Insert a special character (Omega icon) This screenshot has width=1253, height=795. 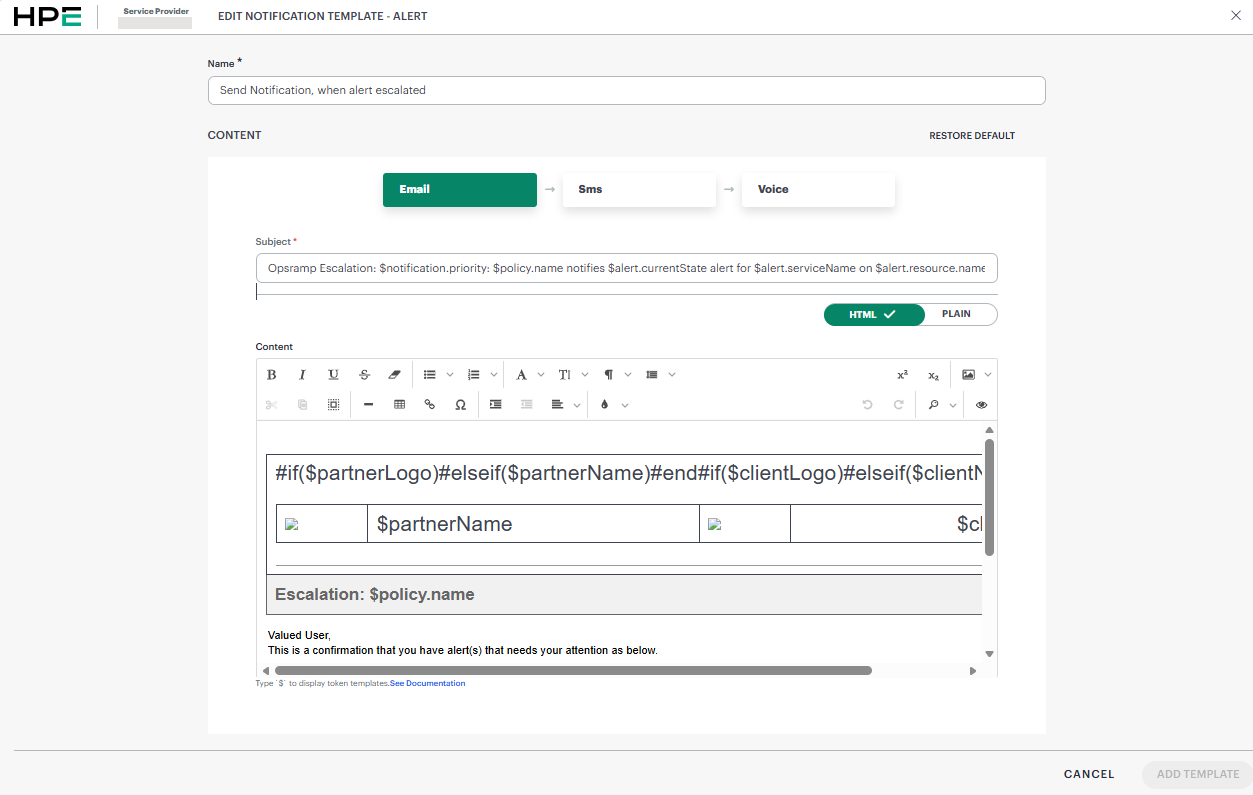461,405
